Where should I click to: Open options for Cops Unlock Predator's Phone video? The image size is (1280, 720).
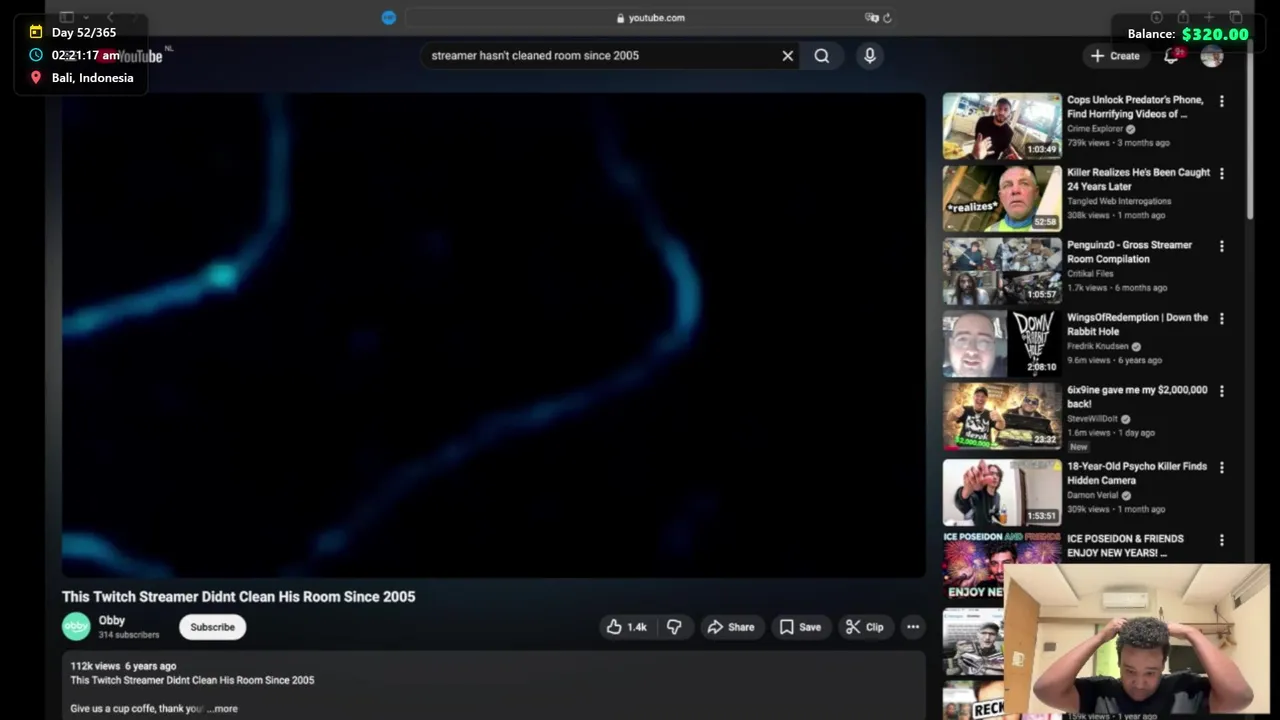[1221, 101]
